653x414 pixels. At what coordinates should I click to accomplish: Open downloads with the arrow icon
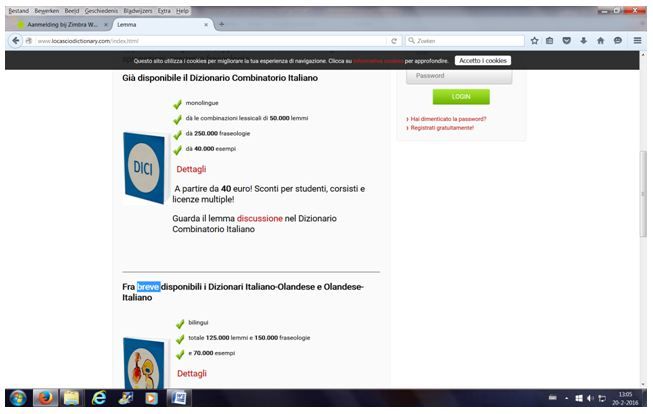pos(583,40)
